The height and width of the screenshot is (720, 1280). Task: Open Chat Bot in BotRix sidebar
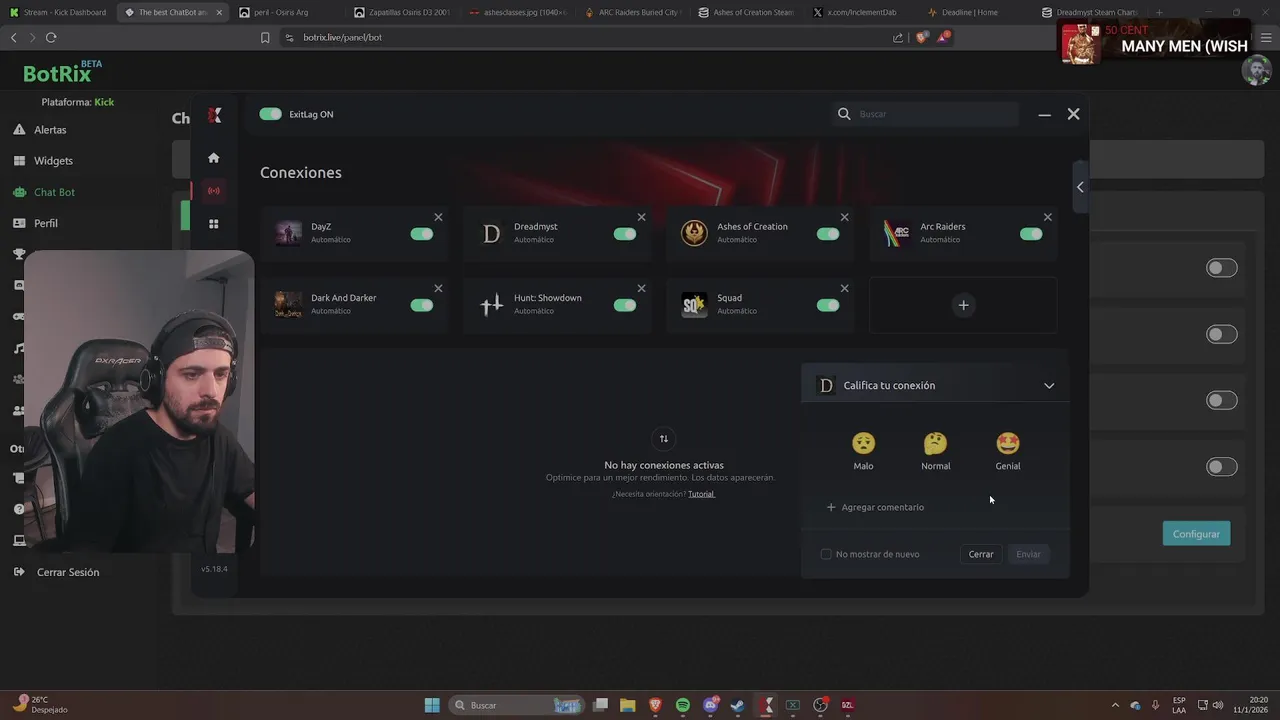point(54,192)
